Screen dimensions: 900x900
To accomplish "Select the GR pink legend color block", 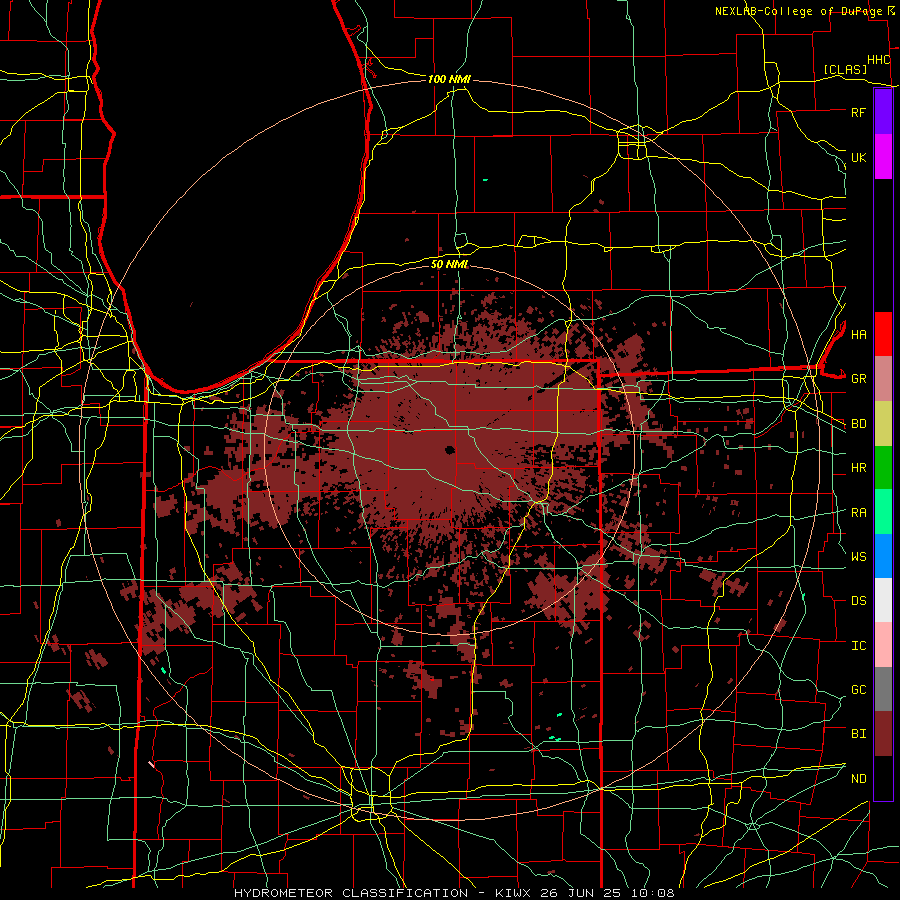I will point(883,379).
